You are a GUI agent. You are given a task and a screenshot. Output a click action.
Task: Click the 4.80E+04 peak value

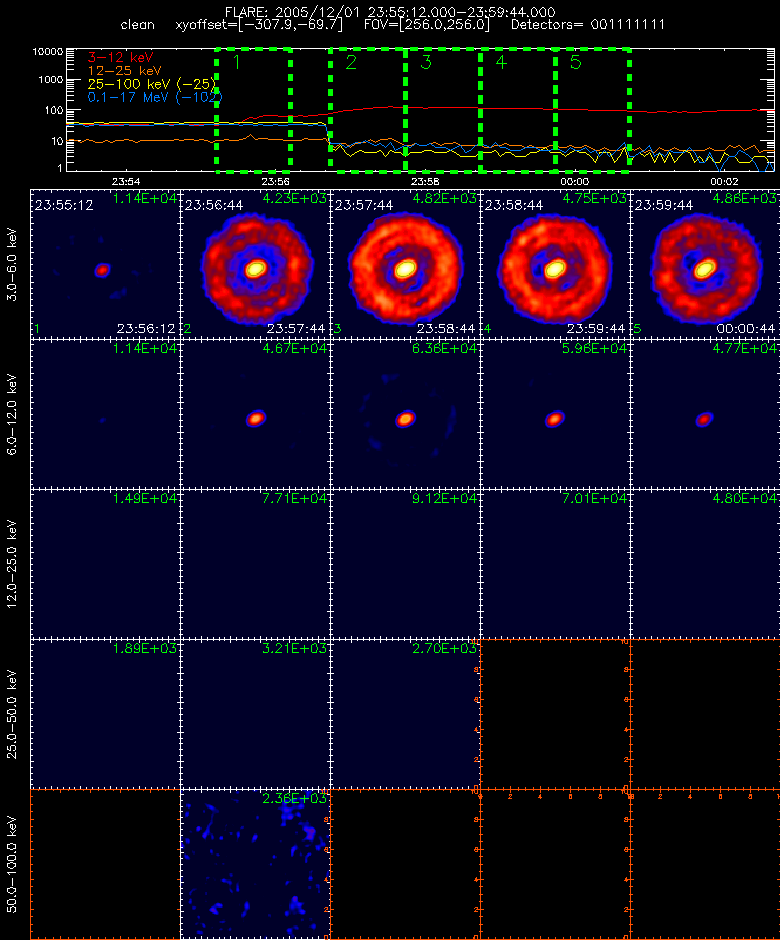point(744,498)
